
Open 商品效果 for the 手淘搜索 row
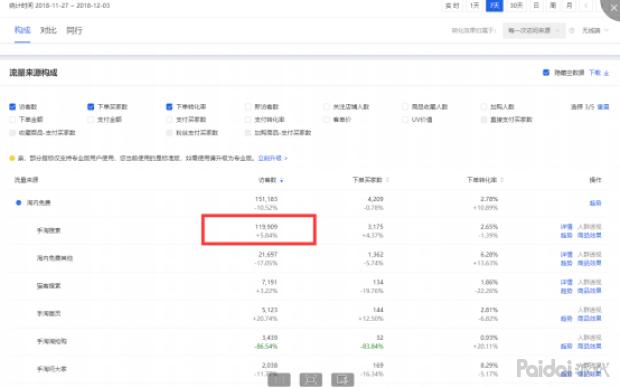[x=589, y=235]
